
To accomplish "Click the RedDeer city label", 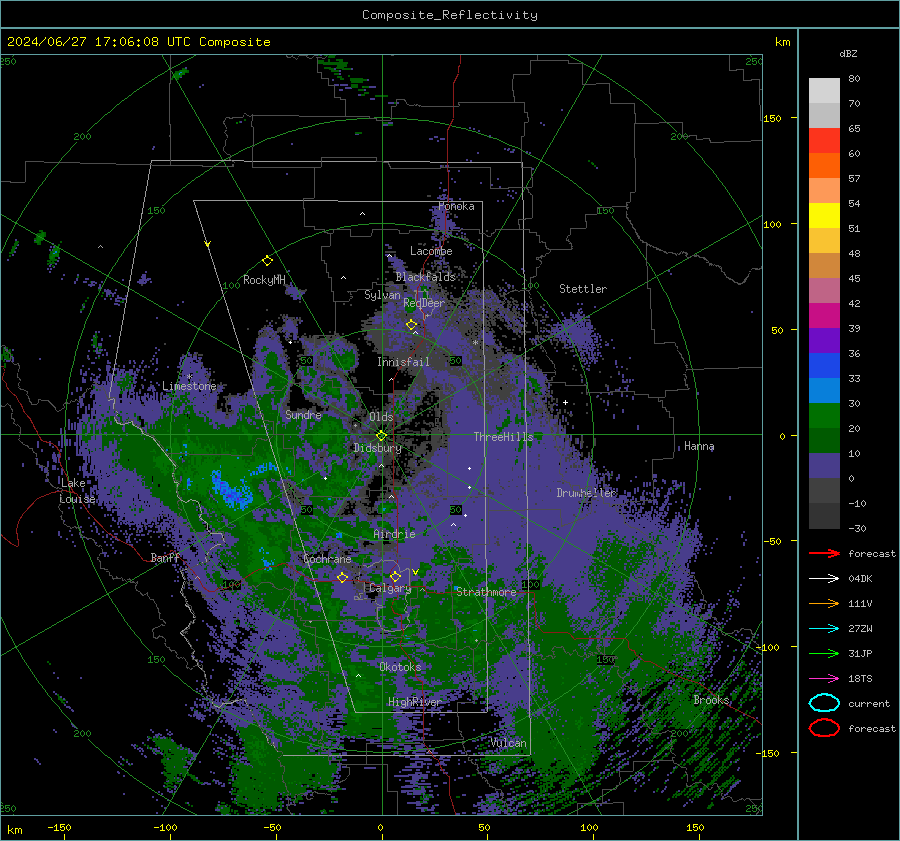I will tap(424, 303).
